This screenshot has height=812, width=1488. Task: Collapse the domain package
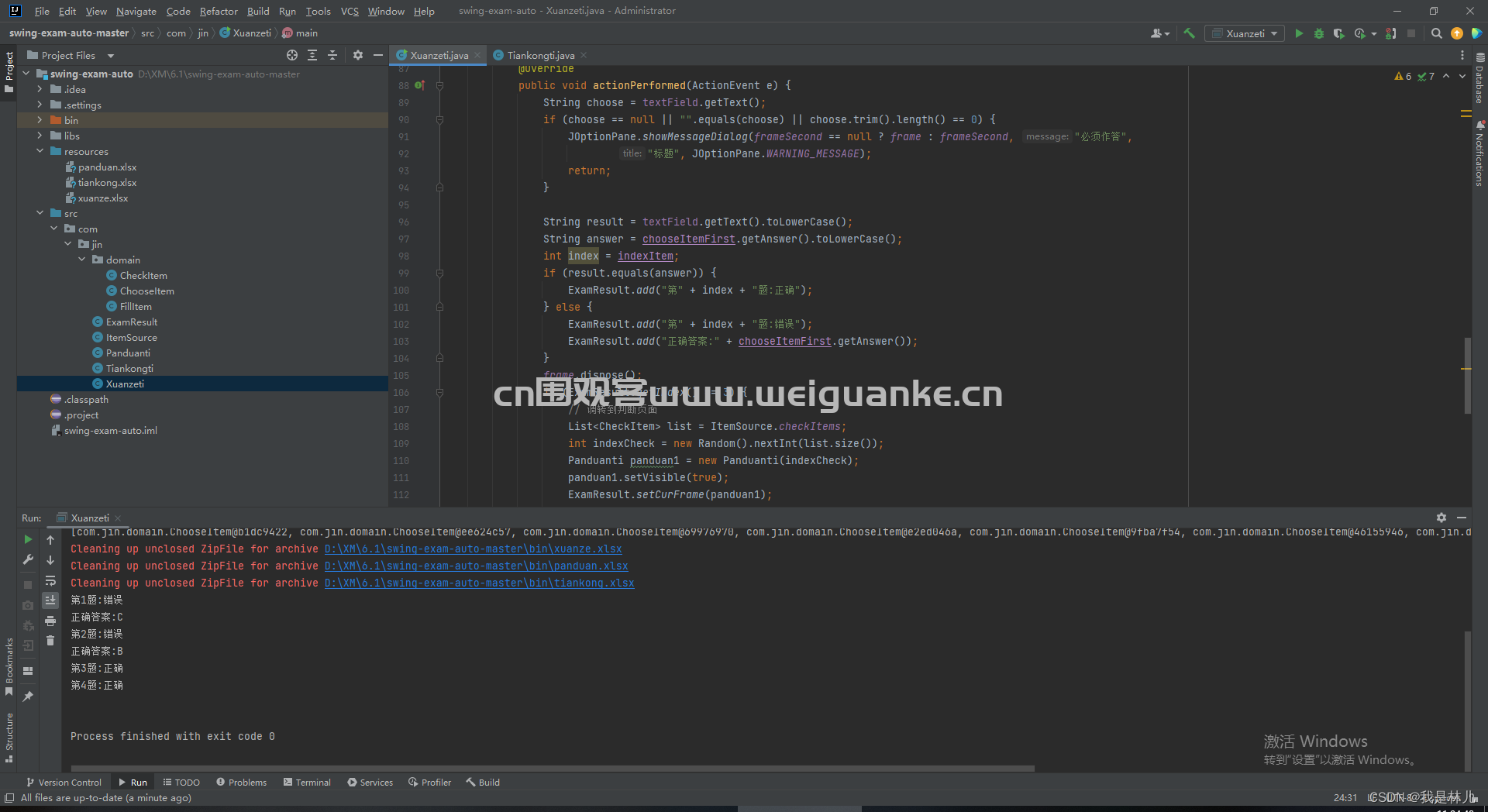click(81, 260)
